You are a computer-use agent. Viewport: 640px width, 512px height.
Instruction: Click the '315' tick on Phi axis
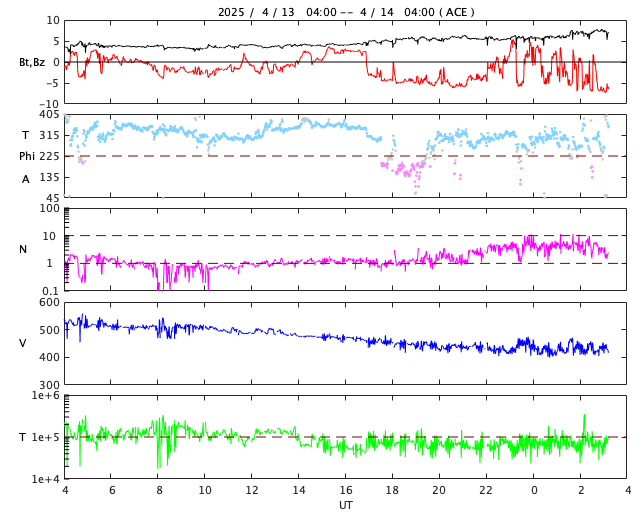tap(49, 135)
